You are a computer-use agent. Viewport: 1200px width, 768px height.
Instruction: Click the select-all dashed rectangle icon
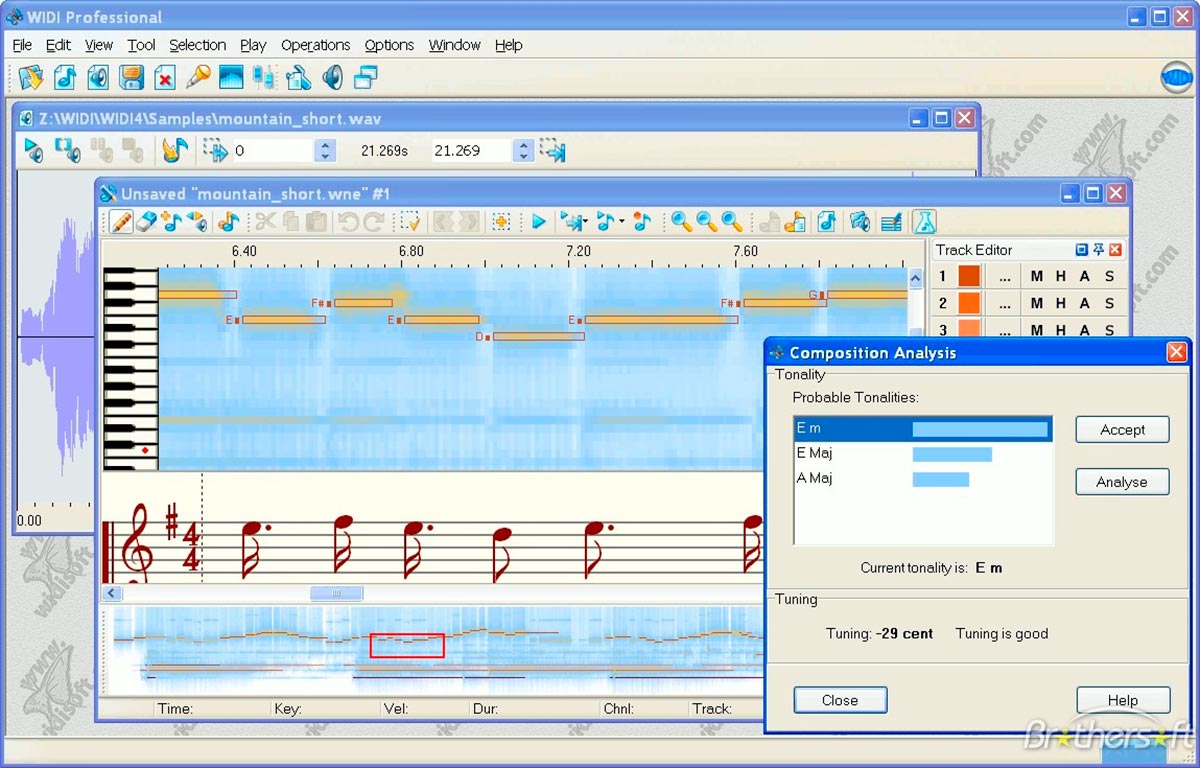(x=410, y=221)
